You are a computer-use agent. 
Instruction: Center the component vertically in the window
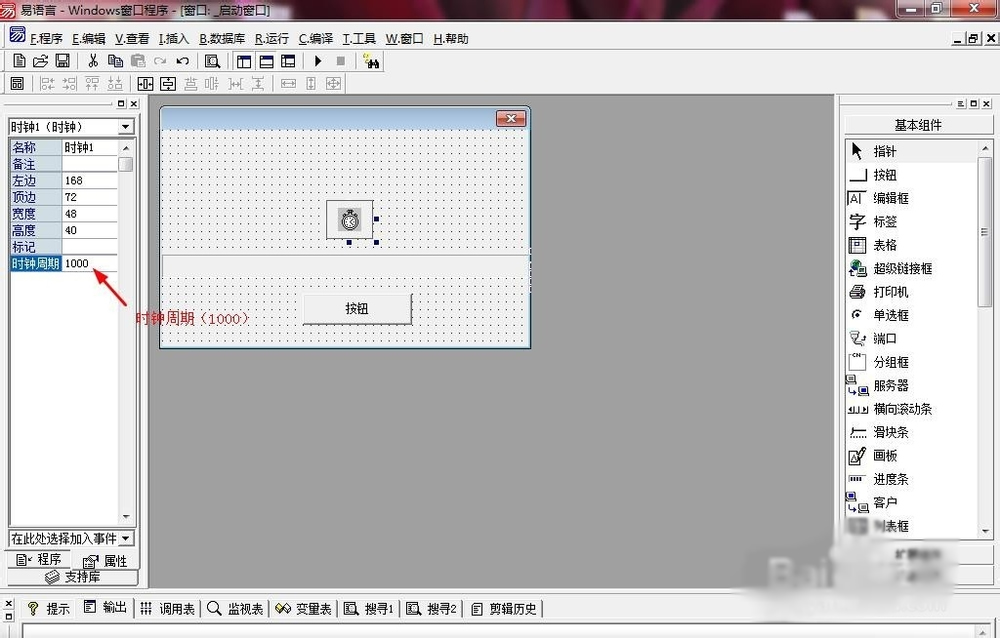[168, 84]
